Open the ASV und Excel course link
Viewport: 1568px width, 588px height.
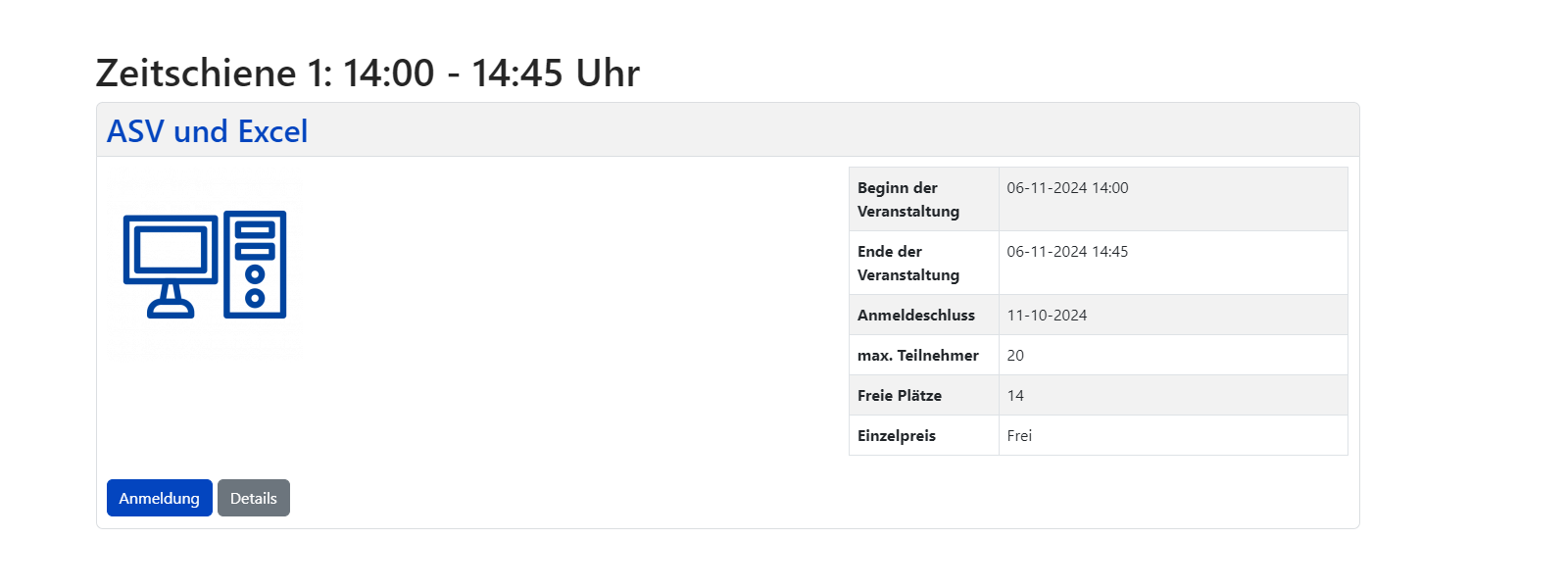[x=207, y=130]
